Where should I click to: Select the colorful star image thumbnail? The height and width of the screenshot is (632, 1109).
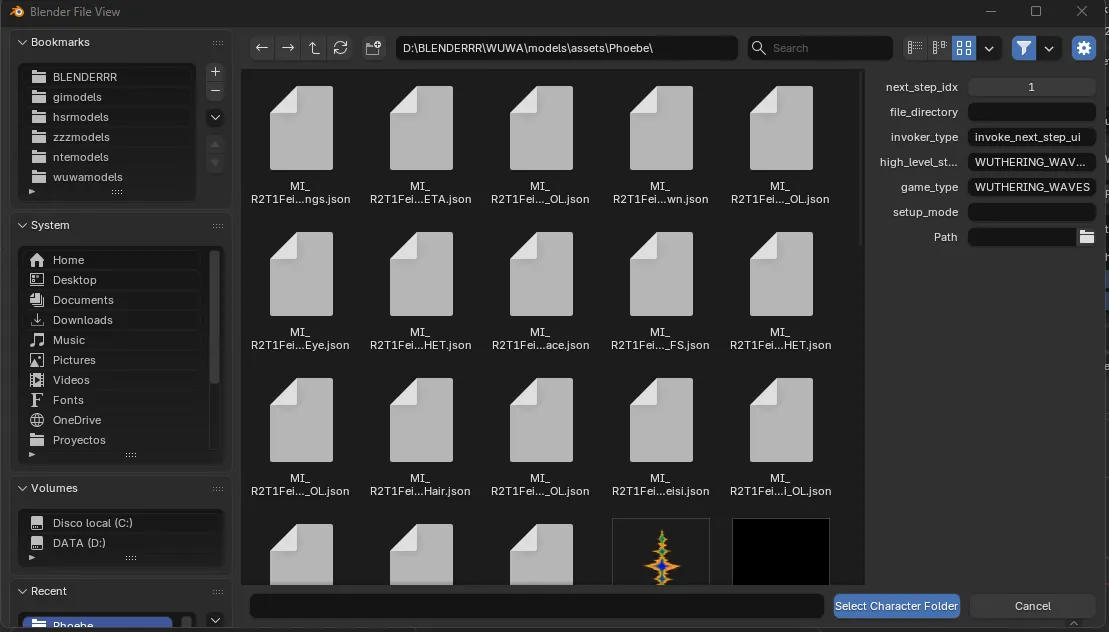point(661,552)
